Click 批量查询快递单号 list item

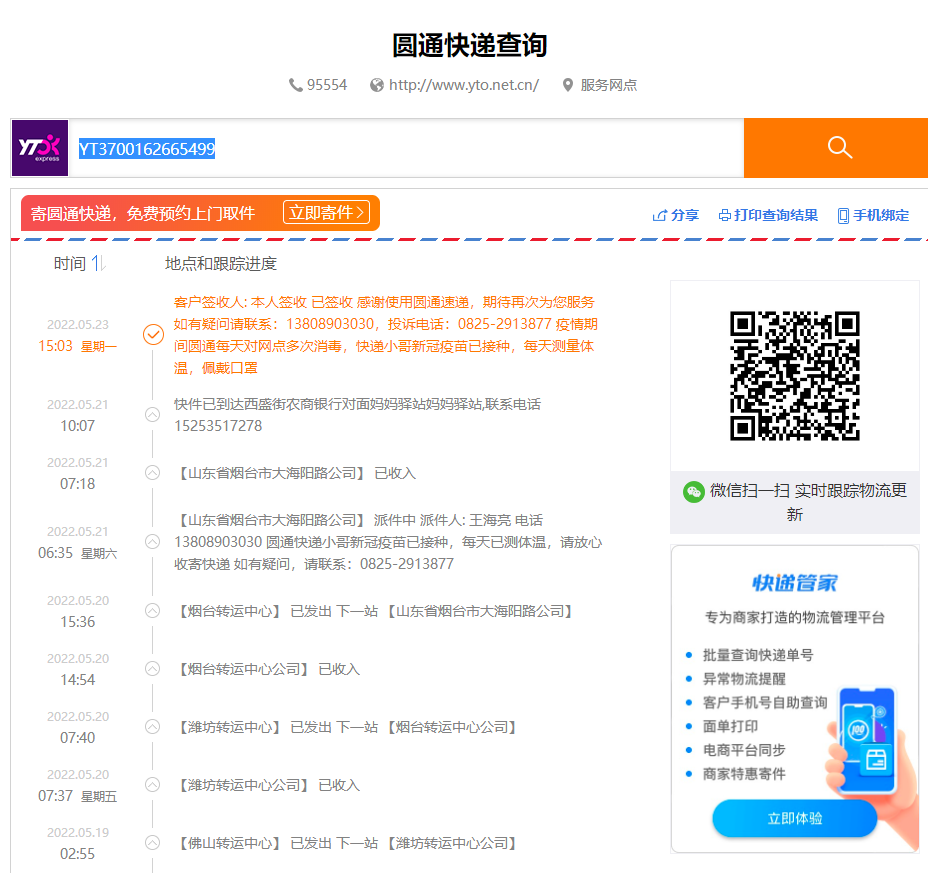click(x=758, y=655)
